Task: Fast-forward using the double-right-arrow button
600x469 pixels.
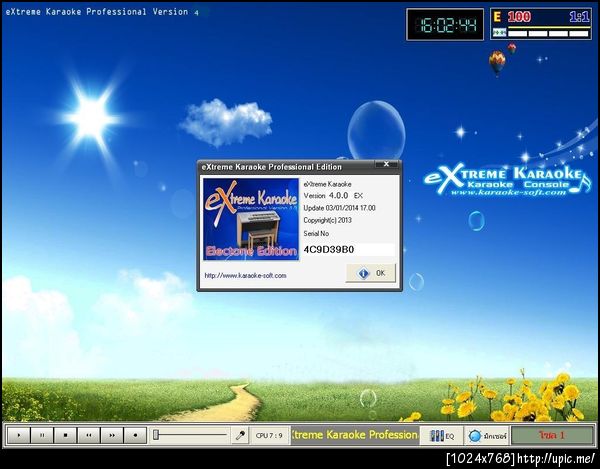Action: (x=112, y=435)
